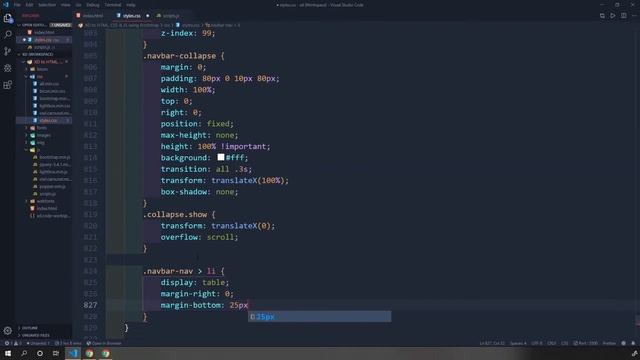Click Ln 827 cursor position indicator
Image resolution: width=640 pixels, height=360 pixels.
(492, 343)
